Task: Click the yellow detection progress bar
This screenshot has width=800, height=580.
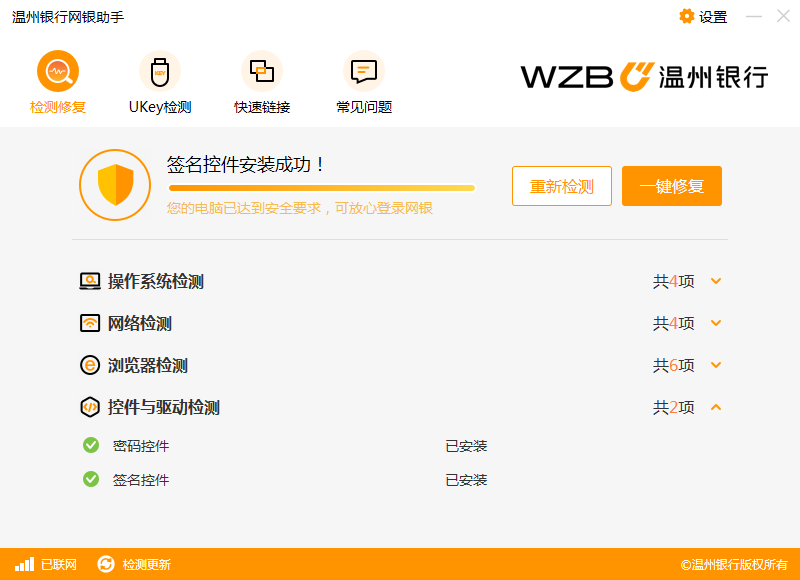Action: coord(320,187)
